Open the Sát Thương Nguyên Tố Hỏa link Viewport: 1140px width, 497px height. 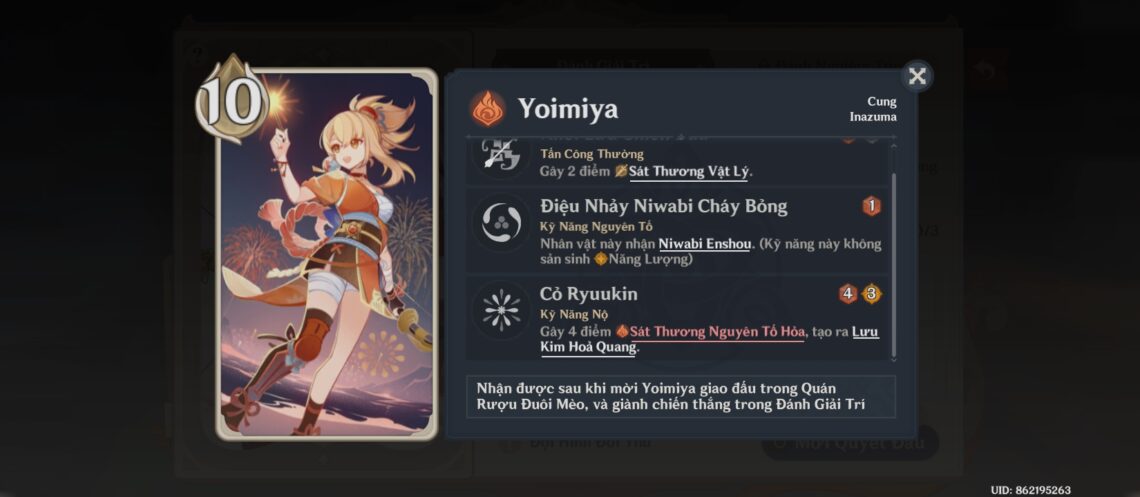tap(717, 332)
